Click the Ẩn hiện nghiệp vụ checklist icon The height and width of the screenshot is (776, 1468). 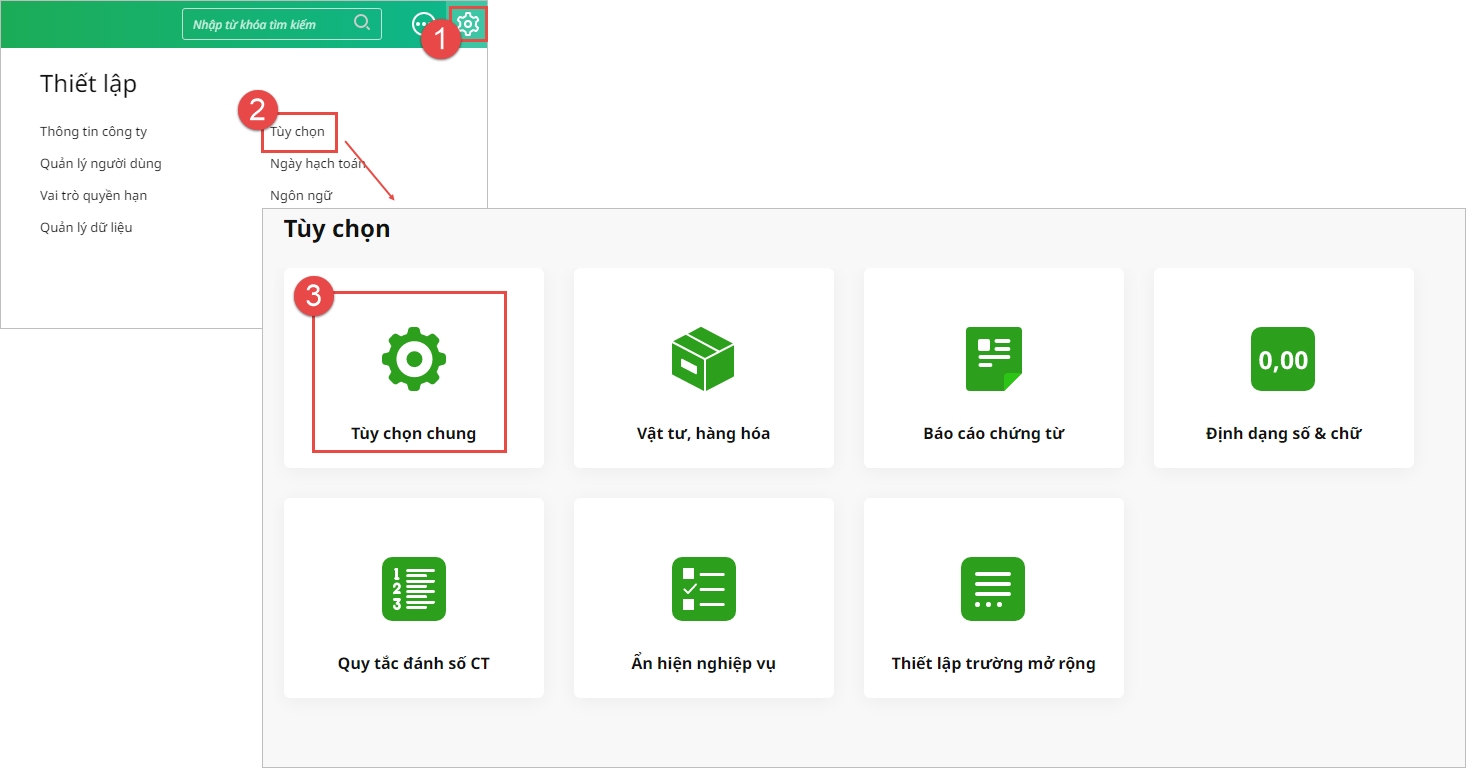click(x=703, y=589)
